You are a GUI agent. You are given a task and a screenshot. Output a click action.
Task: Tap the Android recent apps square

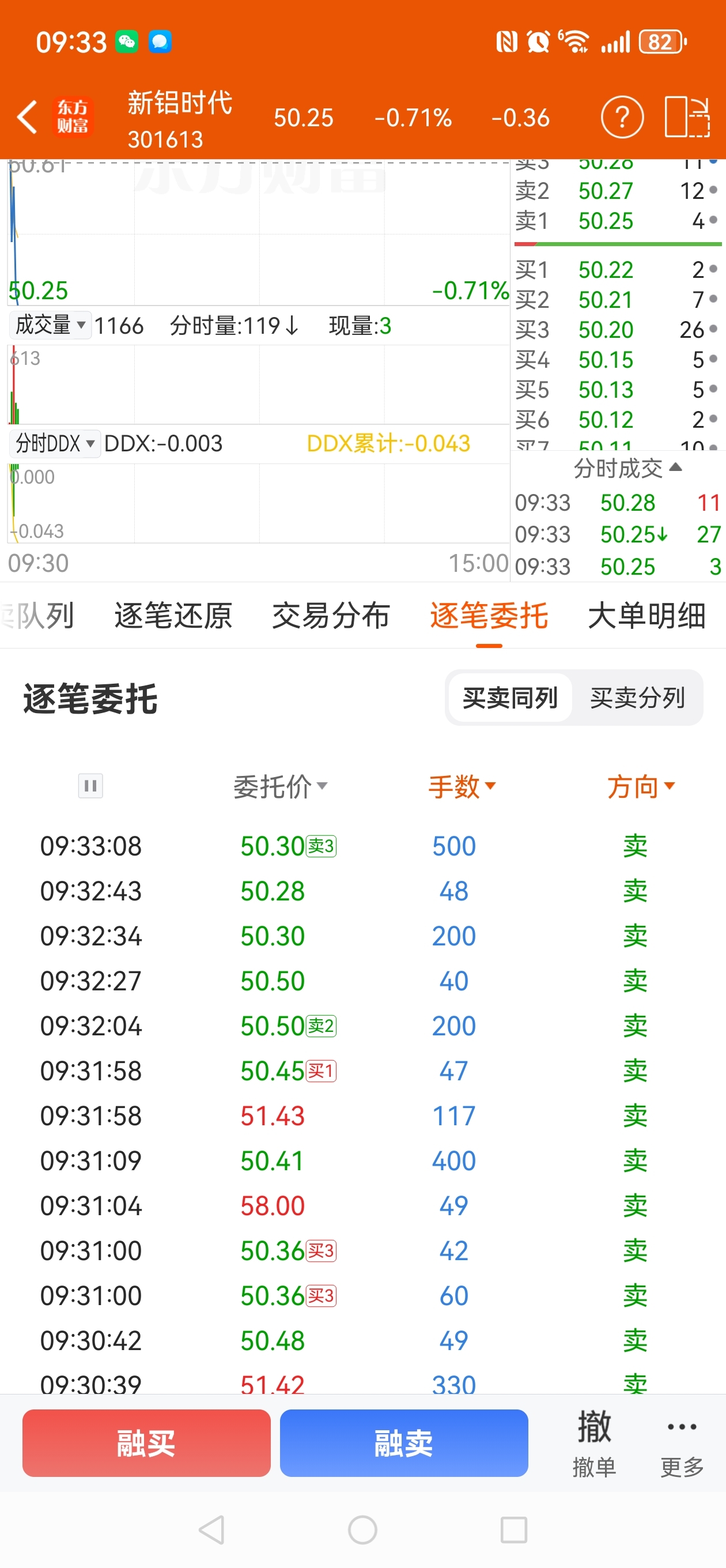513,1529
